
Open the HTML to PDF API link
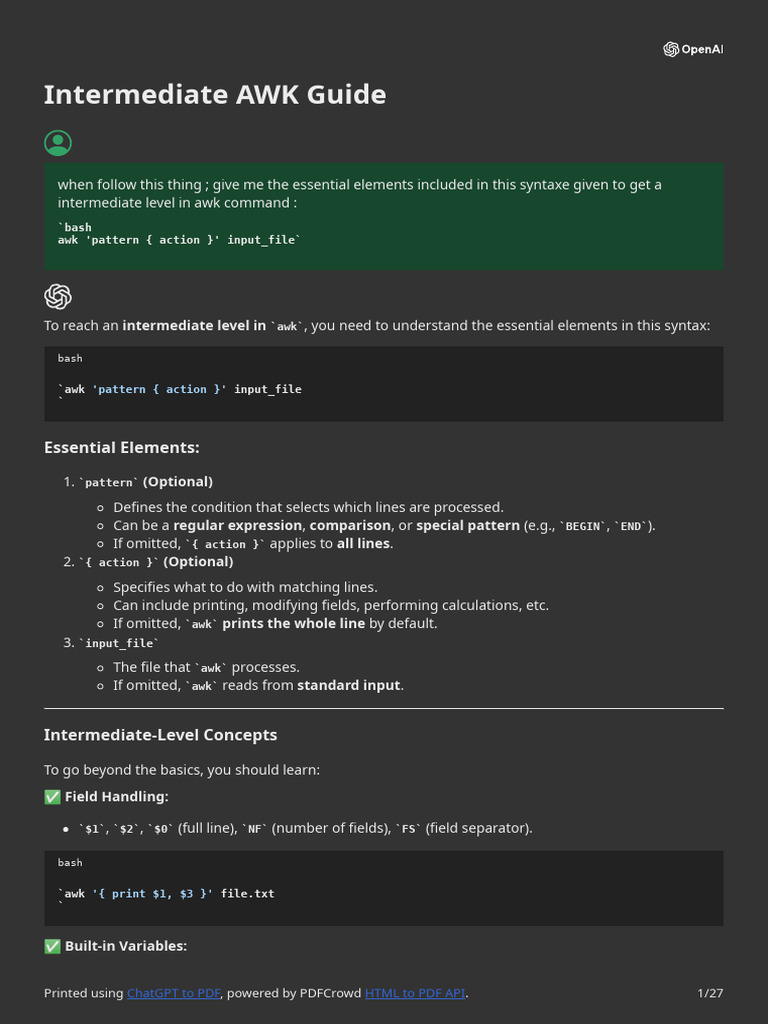pyautogui.click(x=415, y=993)
